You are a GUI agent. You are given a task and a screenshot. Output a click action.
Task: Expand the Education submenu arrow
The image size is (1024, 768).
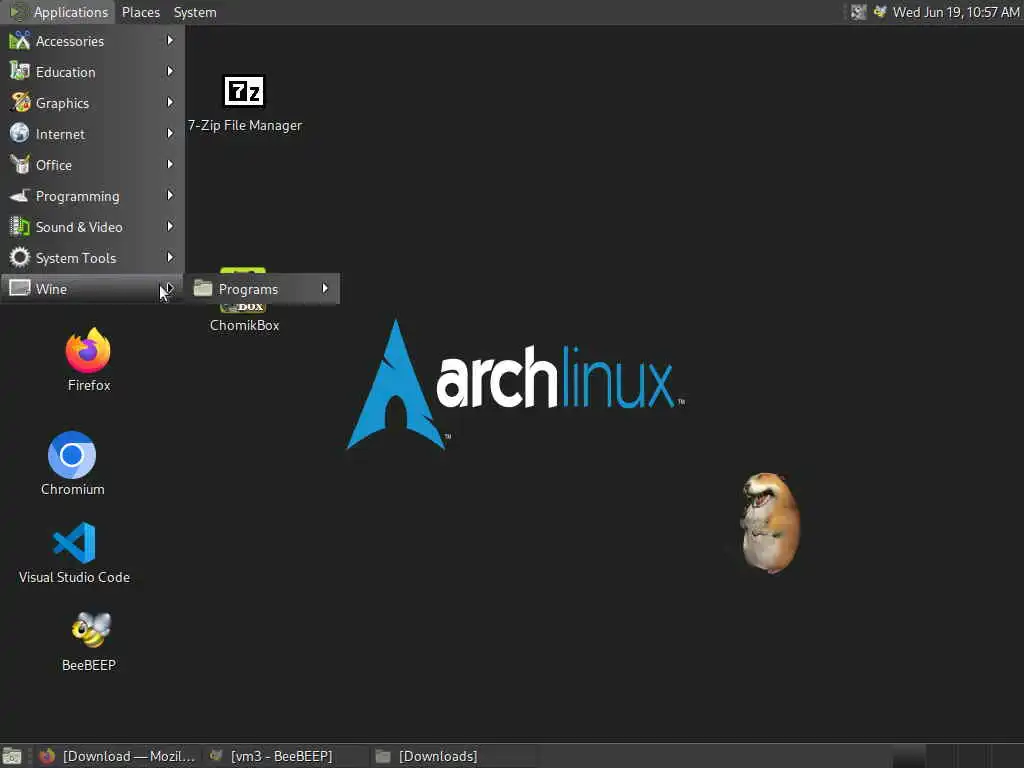click(x=170, y=71)
